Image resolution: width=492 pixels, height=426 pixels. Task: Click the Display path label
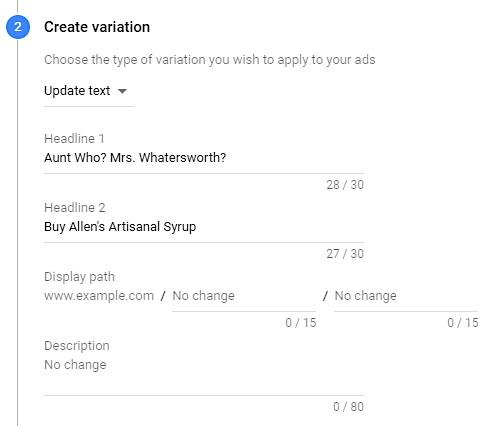79,277
